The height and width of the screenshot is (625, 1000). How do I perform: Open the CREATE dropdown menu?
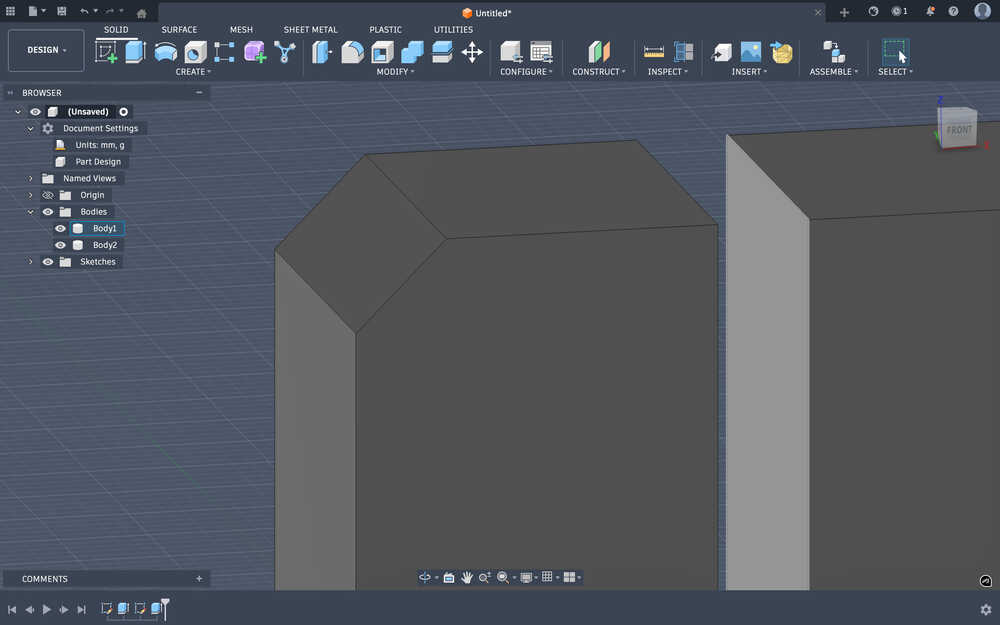(x=193, y=71)
